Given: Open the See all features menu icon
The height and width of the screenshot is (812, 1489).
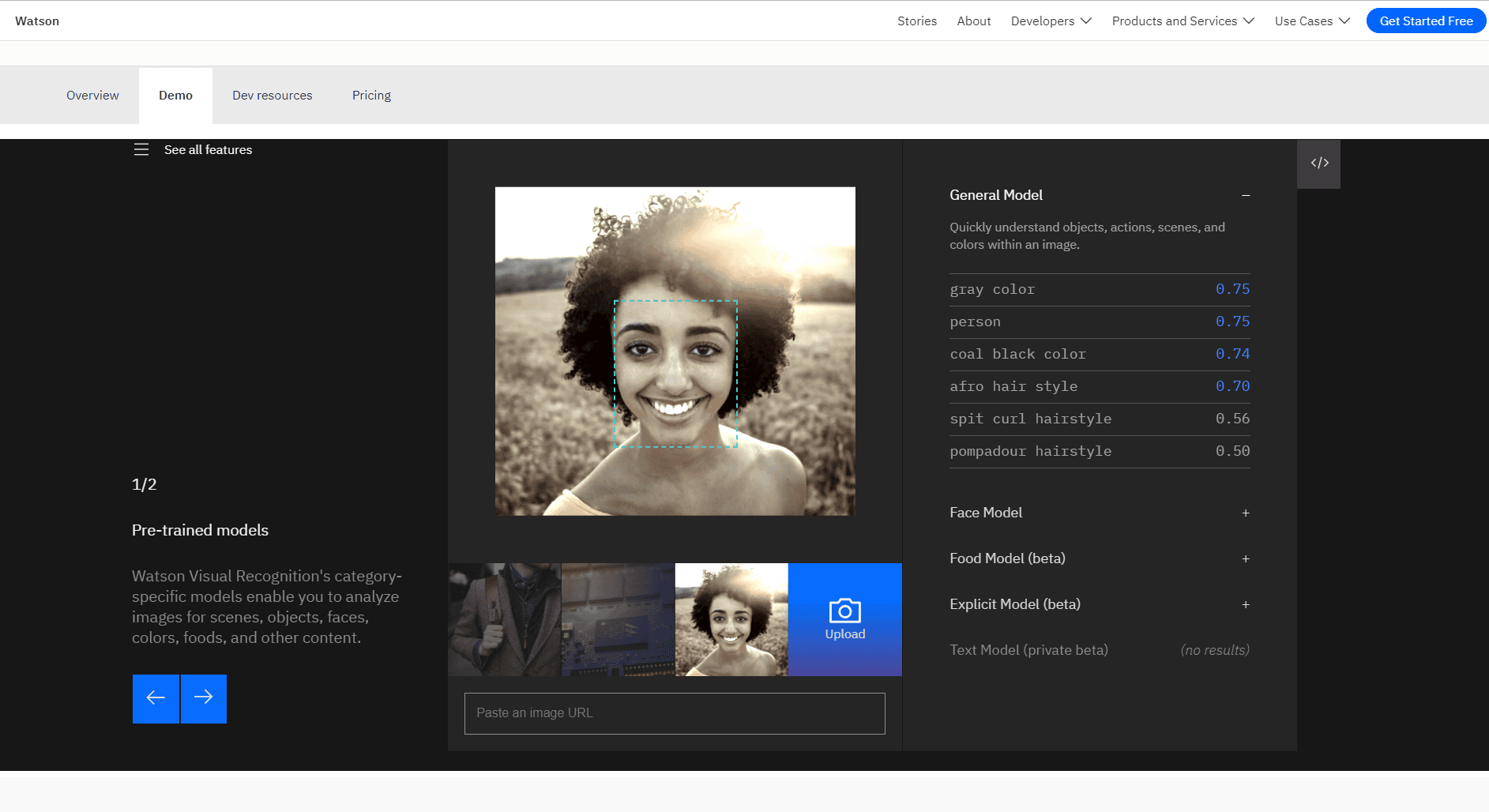Looking at the screenshot, I should (x=141, y=149).
